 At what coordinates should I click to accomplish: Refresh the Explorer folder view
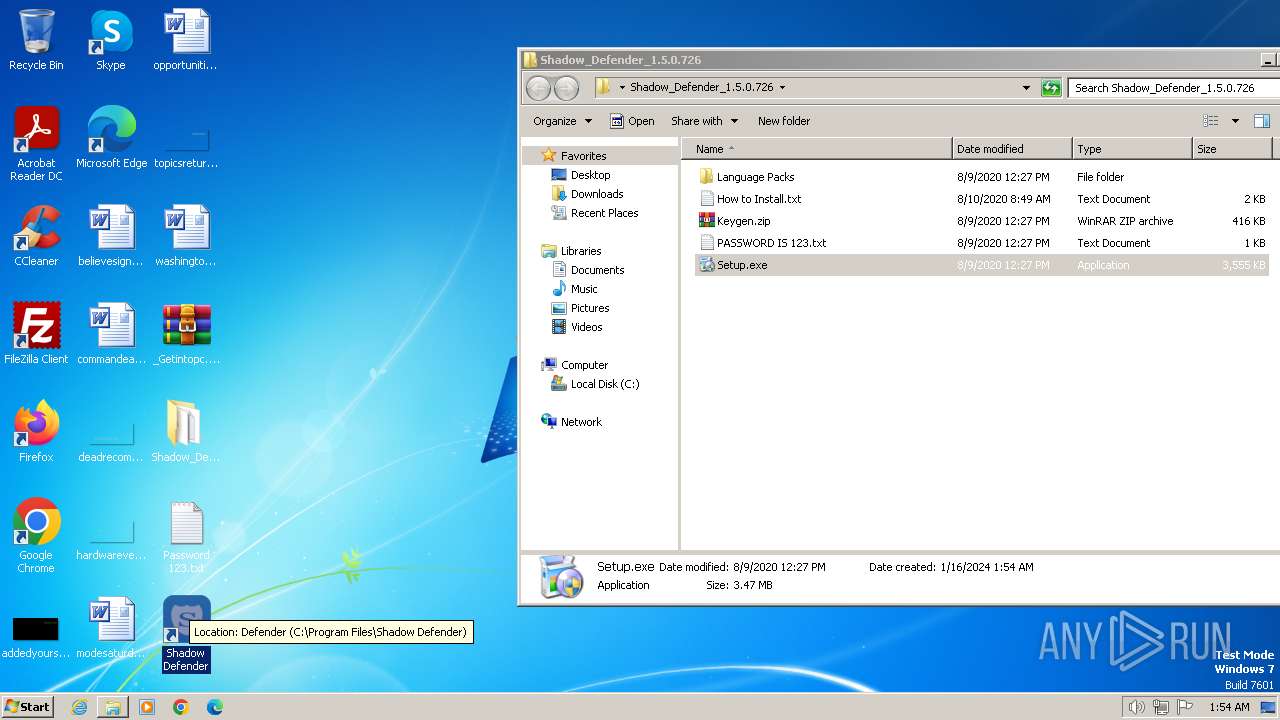coord(1051,88)
